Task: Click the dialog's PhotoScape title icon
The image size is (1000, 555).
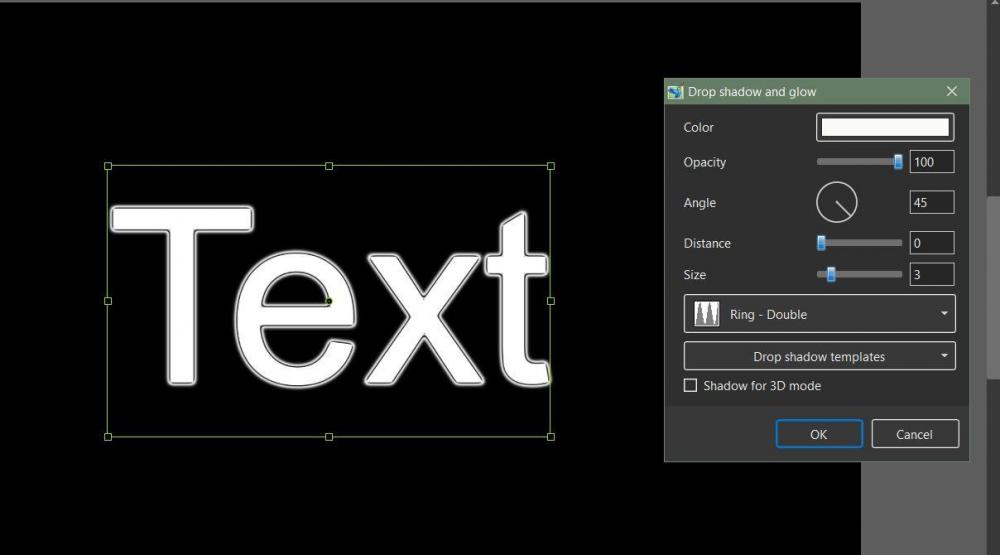Action: click(675, 92)
